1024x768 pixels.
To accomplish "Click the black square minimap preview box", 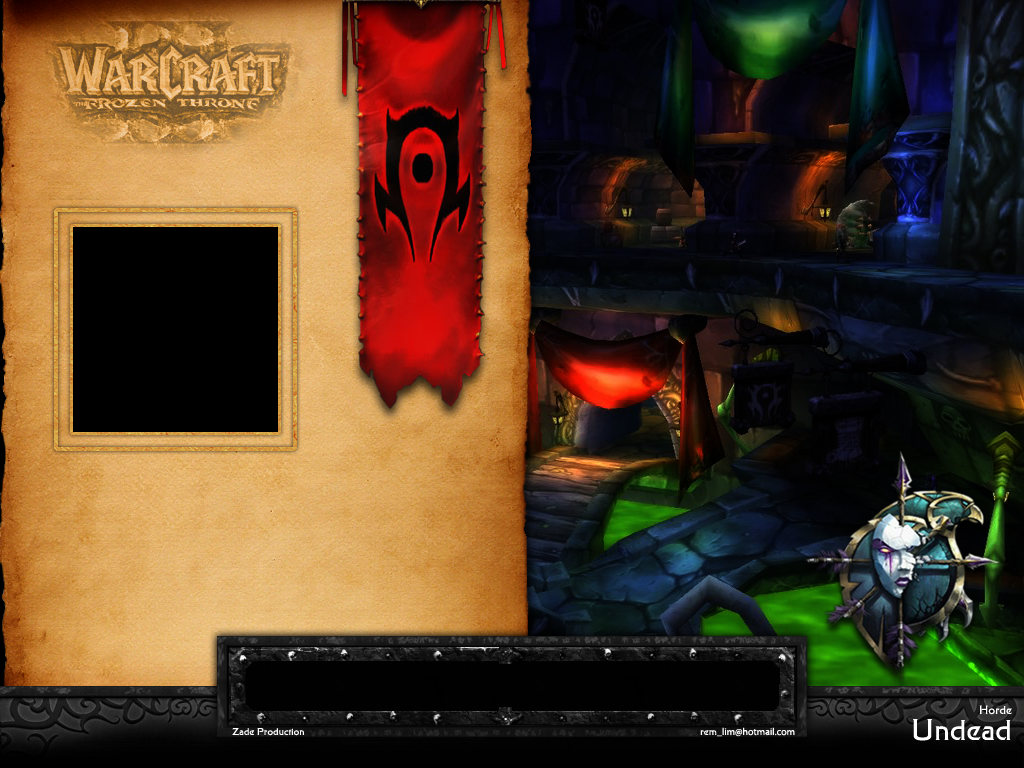I will click(x=175, y=330).
